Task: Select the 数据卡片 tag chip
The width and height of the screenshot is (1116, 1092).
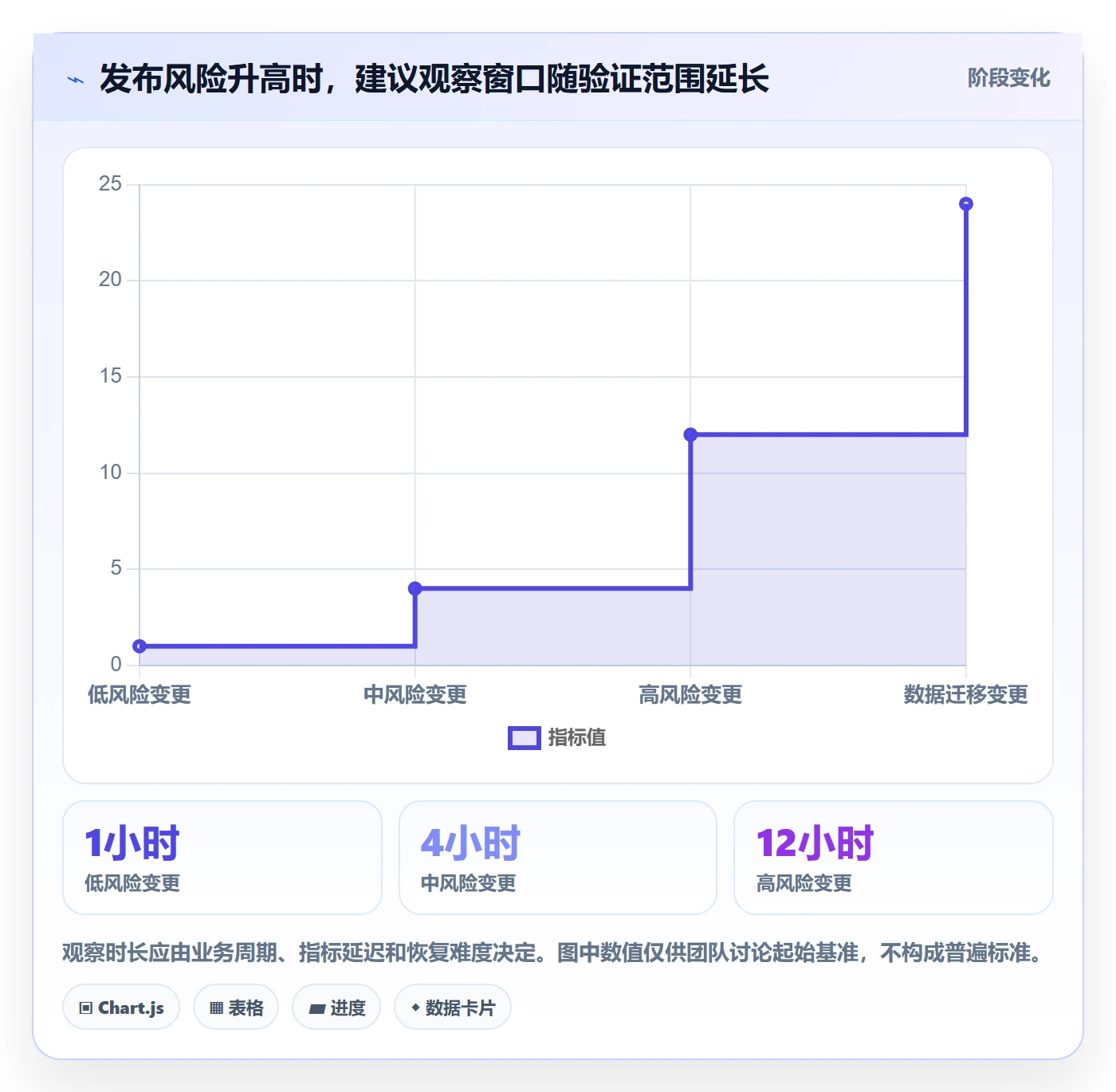Action: point(453,1008)
